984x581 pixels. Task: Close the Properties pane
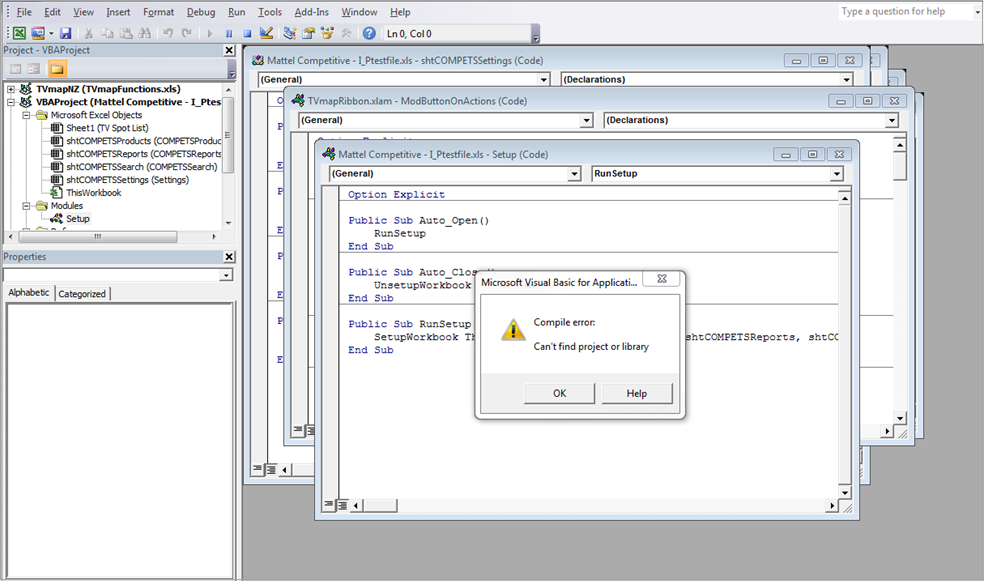[229, 257]
